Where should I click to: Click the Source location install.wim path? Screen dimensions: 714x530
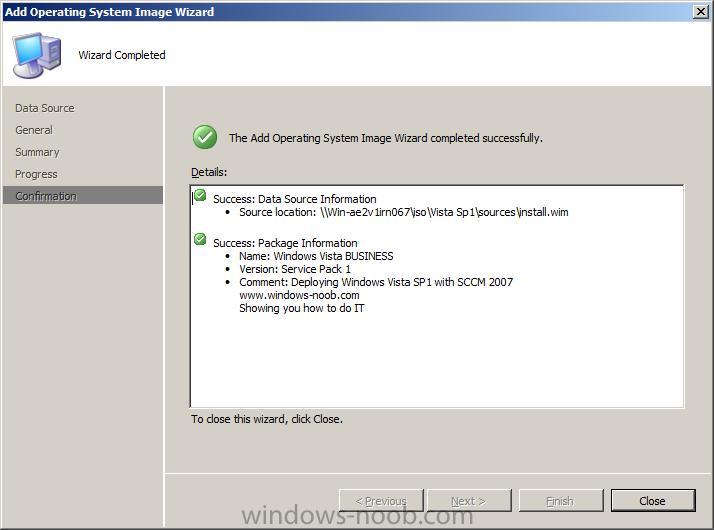[x=403, y=212]
